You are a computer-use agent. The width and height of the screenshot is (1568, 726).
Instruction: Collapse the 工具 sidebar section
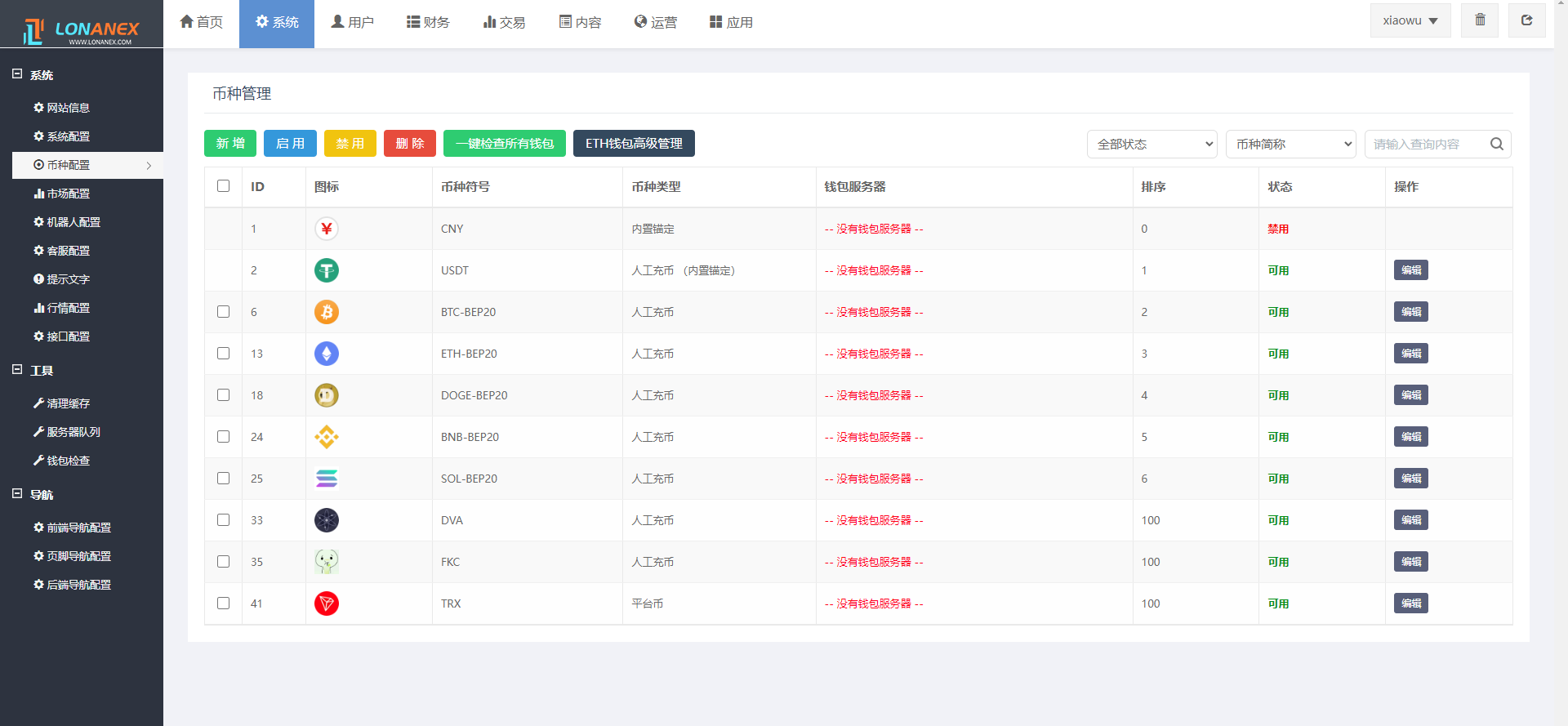coord(17,370)
